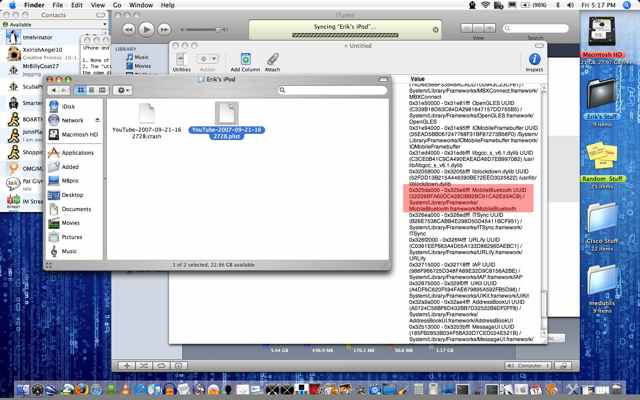The height and width of the screenshot is (400, 640).
Task: Open the Window menu
Action: coord(141,5)
